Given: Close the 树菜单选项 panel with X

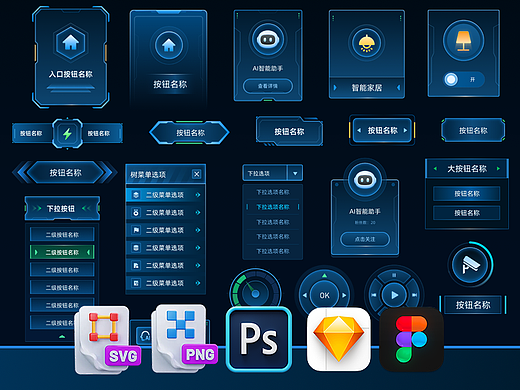Looking at the screenshot, I should (197, 174).
